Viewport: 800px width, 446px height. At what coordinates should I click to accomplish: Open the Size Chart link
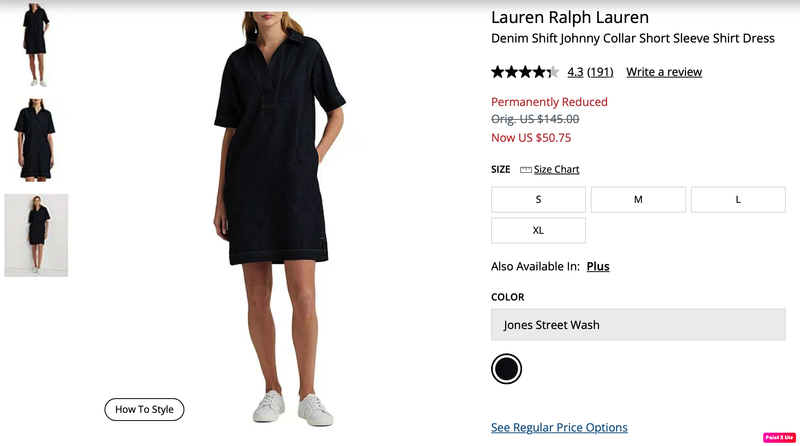pyautogui.click(x=556, y=169)
